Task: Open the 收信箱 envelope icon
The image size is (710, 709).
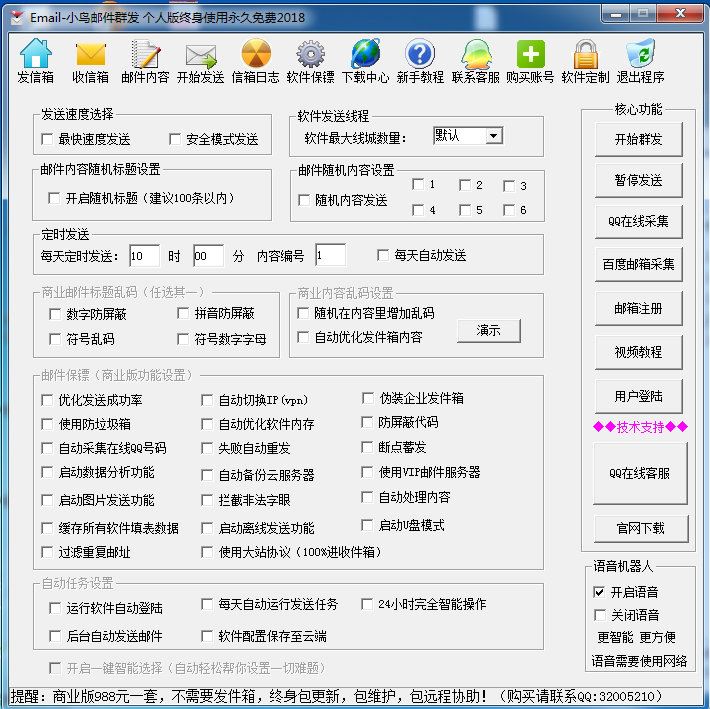Action: click(x=91, y=54)
